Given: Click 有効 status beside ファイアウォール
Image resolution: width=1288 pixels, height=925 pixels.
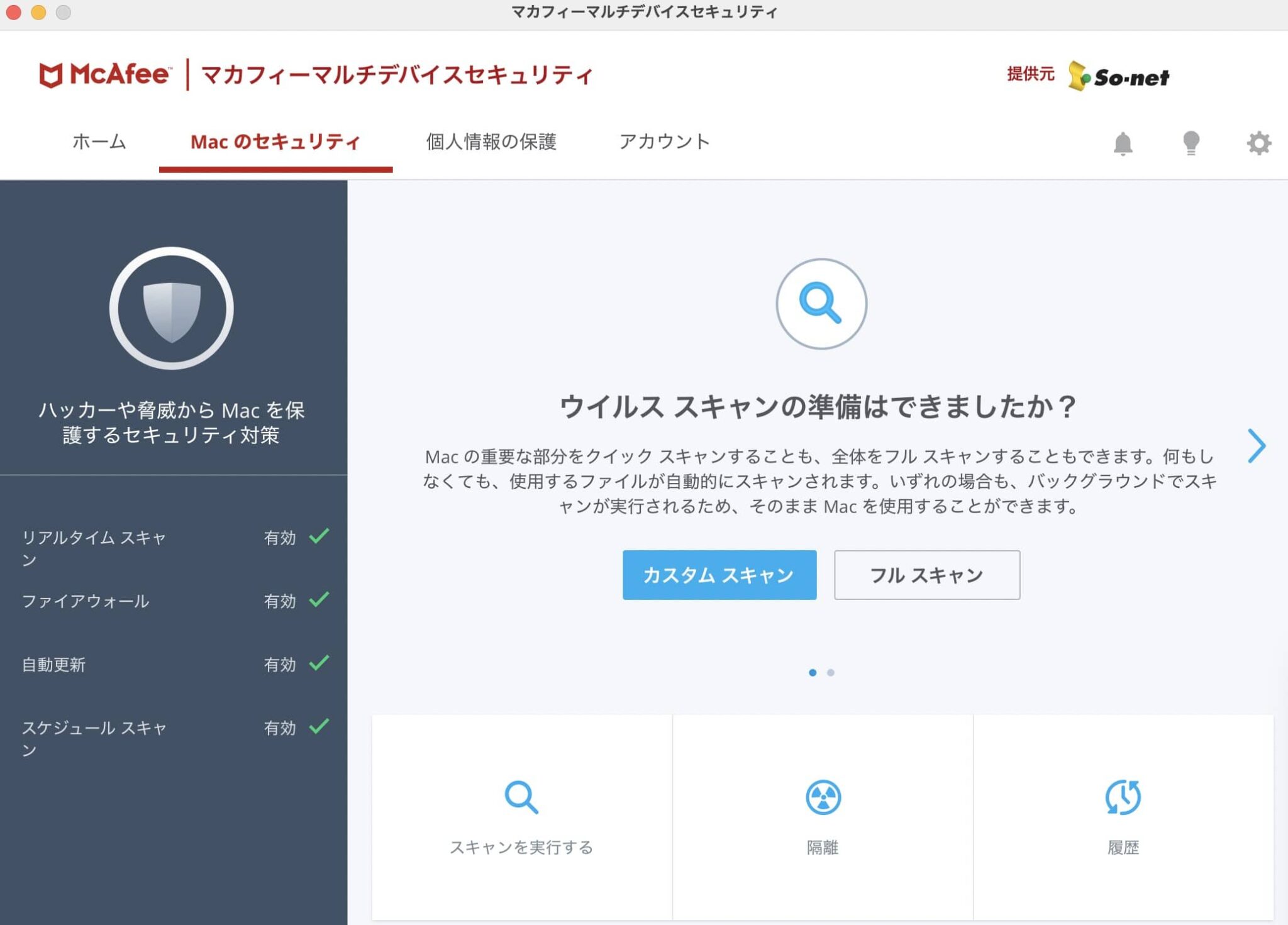Looking at the screenshot, I should [x=280, y=601].
